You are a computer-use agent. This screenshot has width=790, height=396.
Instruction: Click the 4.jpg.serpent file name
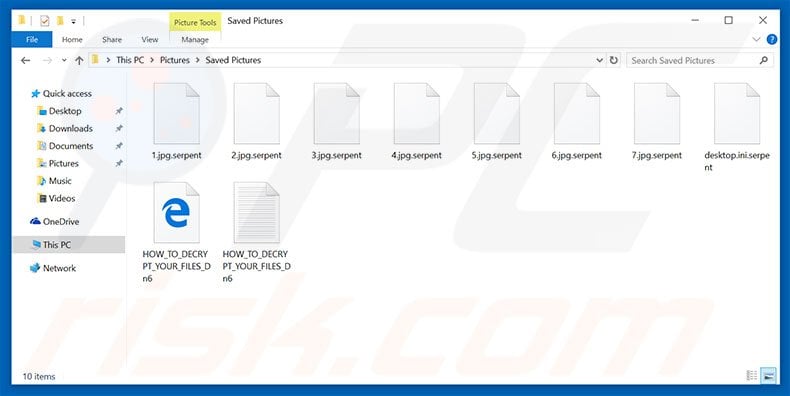point(417,156)
